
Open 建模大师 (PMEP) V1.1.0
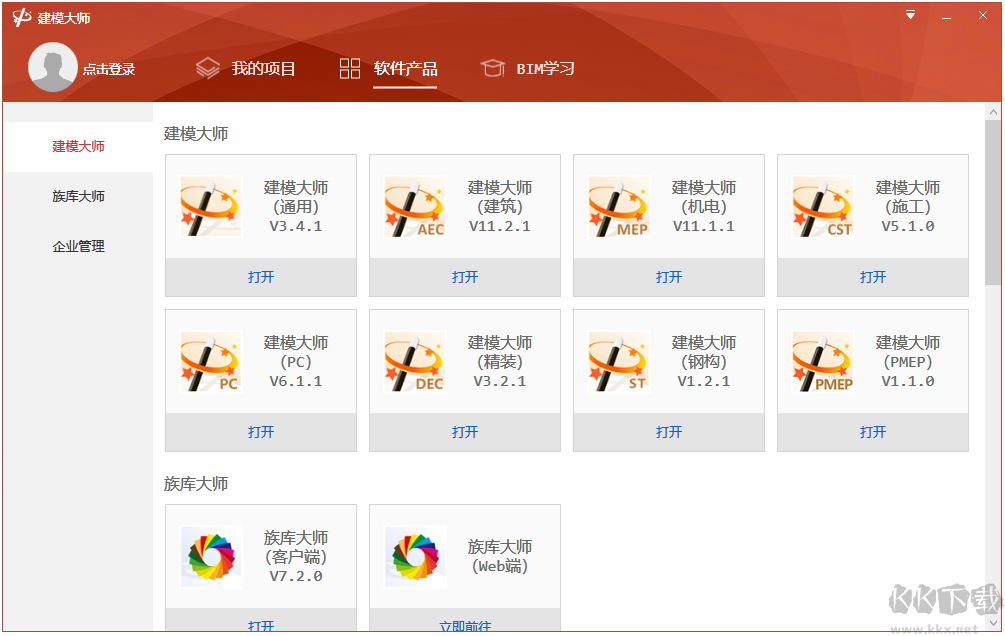pos(873,432)
